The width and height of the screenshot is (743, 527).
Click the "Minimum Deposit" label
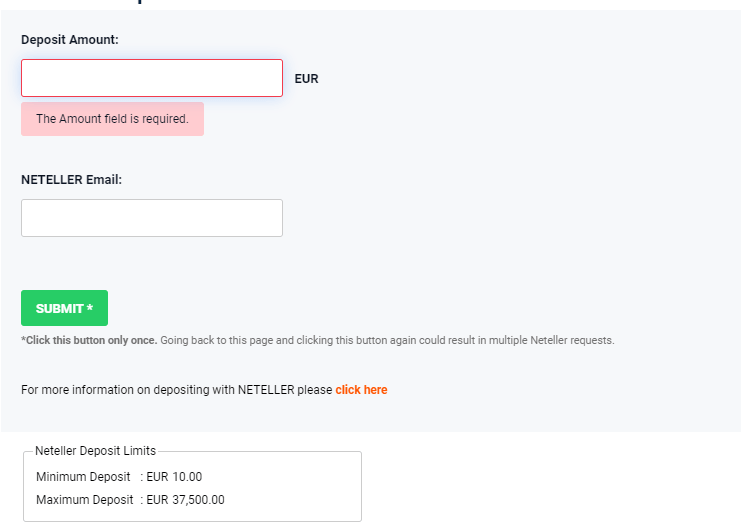pos(84,477)
